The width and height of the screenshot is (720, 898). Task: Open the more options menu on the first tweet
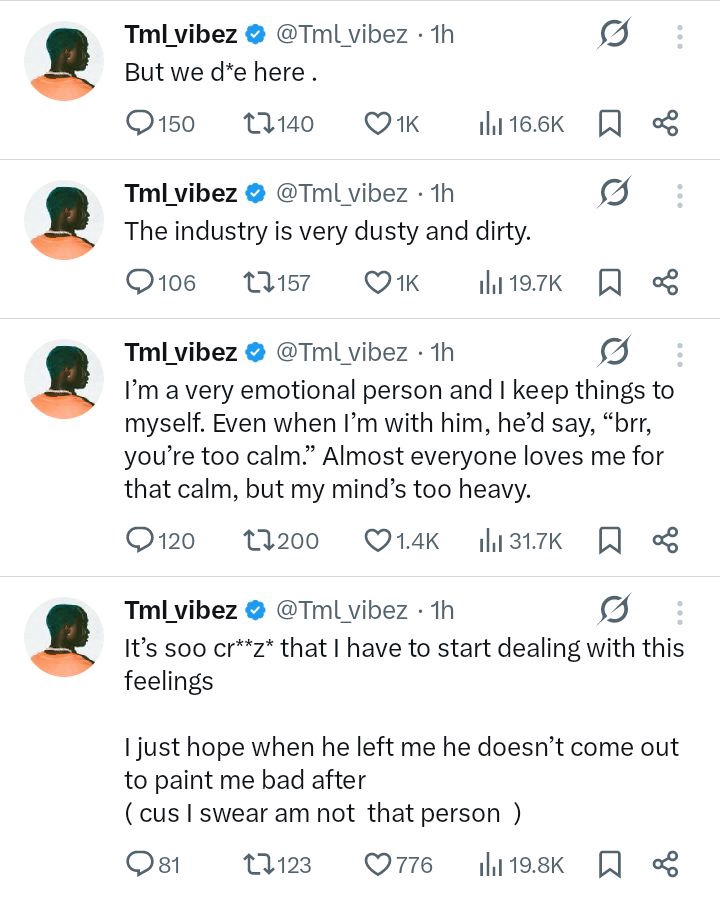click(x=679, y=35)
